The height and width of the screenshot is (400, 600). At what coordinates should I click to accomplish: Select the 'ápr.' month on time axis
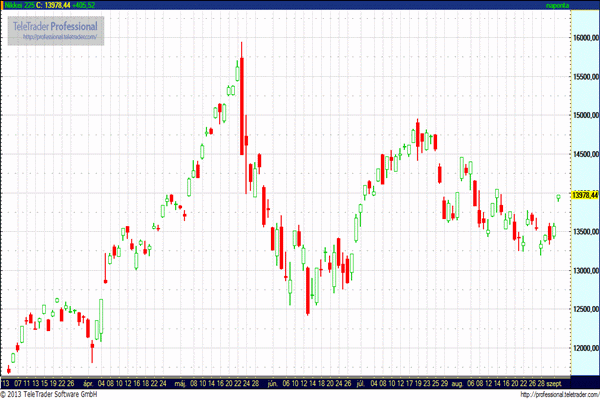pyautogui.click(x=88, y=382)
